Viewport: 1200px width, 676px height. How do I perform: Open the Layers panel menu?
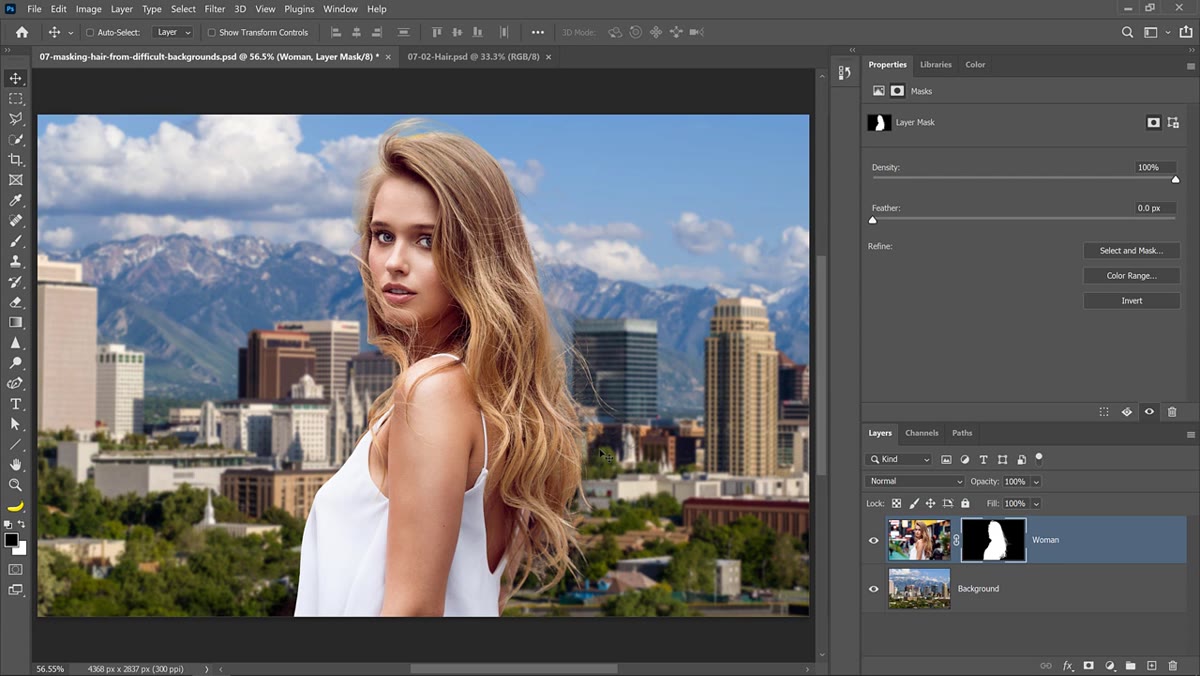[x=1190, y=434]
